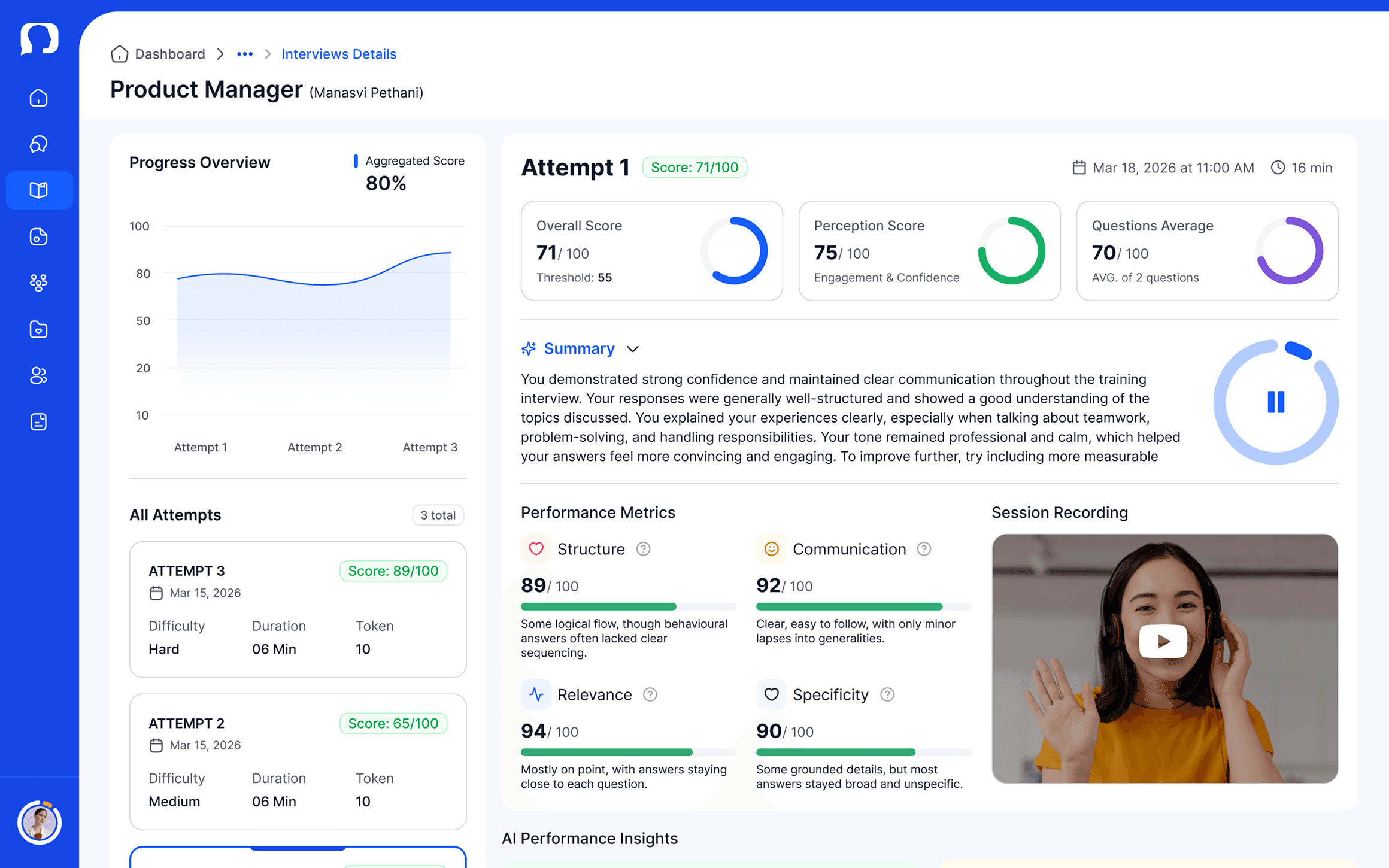Click the red heart Structure icon
The height and width of the screenshot is (868, 1389).
click(536, 549)
